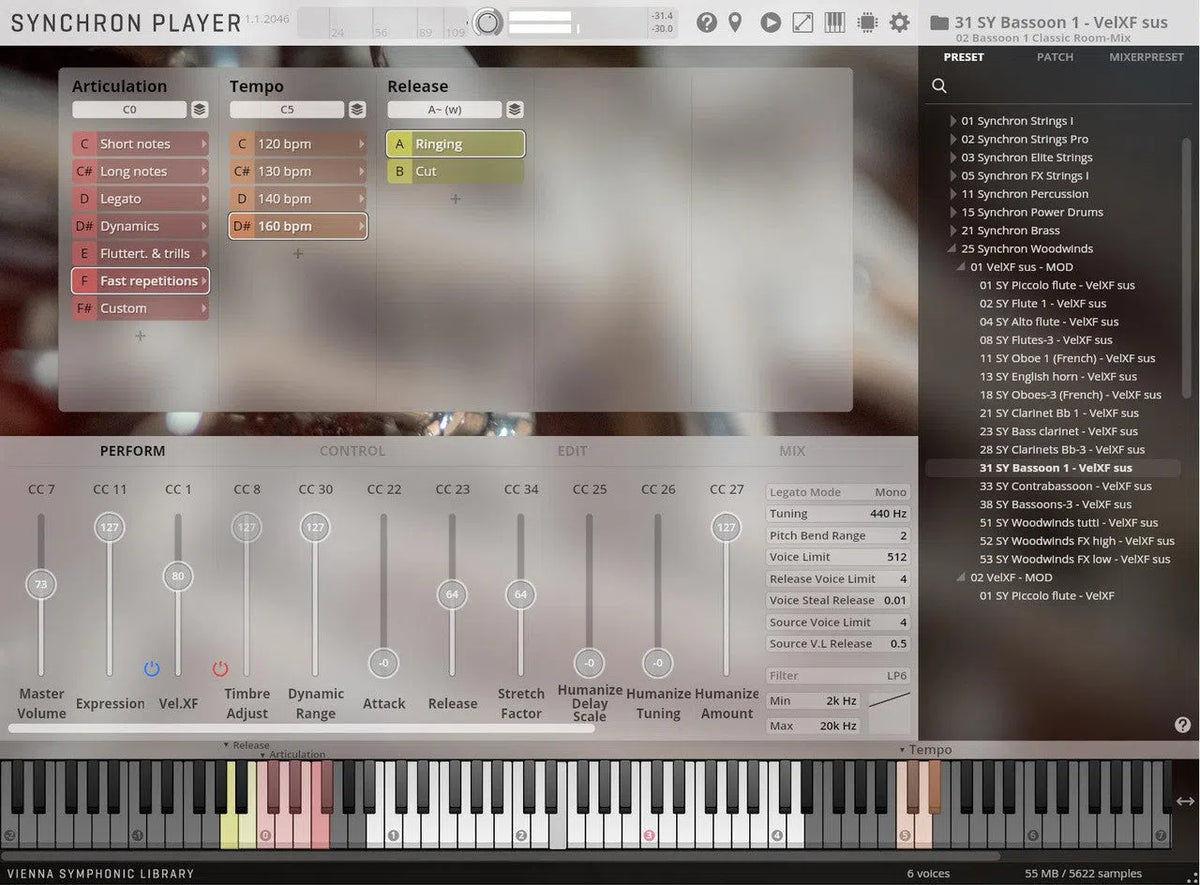Toggle the virtual keyboard icon
The height and width of the screenshot is (885, 1200).
point(835,22)
